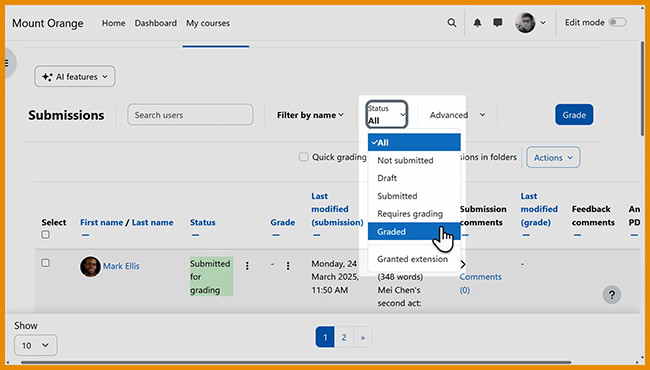Collapse the Status column dash under its header

pyautogui.click(x=195, y=235)
